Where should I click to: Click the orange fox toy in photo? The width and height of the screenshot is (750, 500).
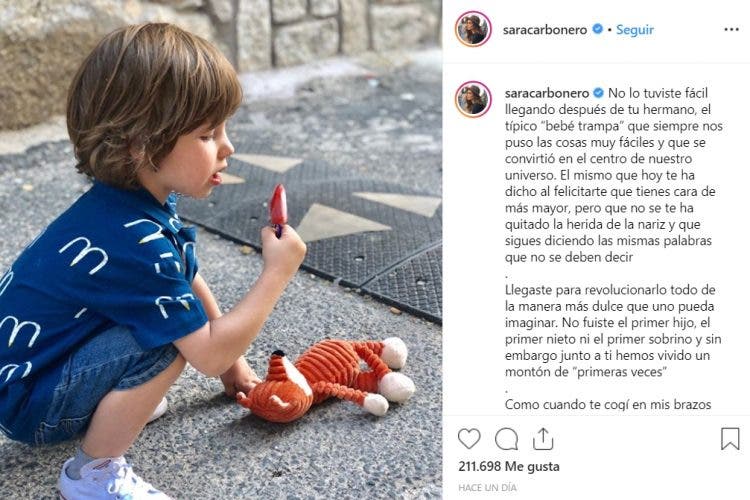(x=326, y=378)
